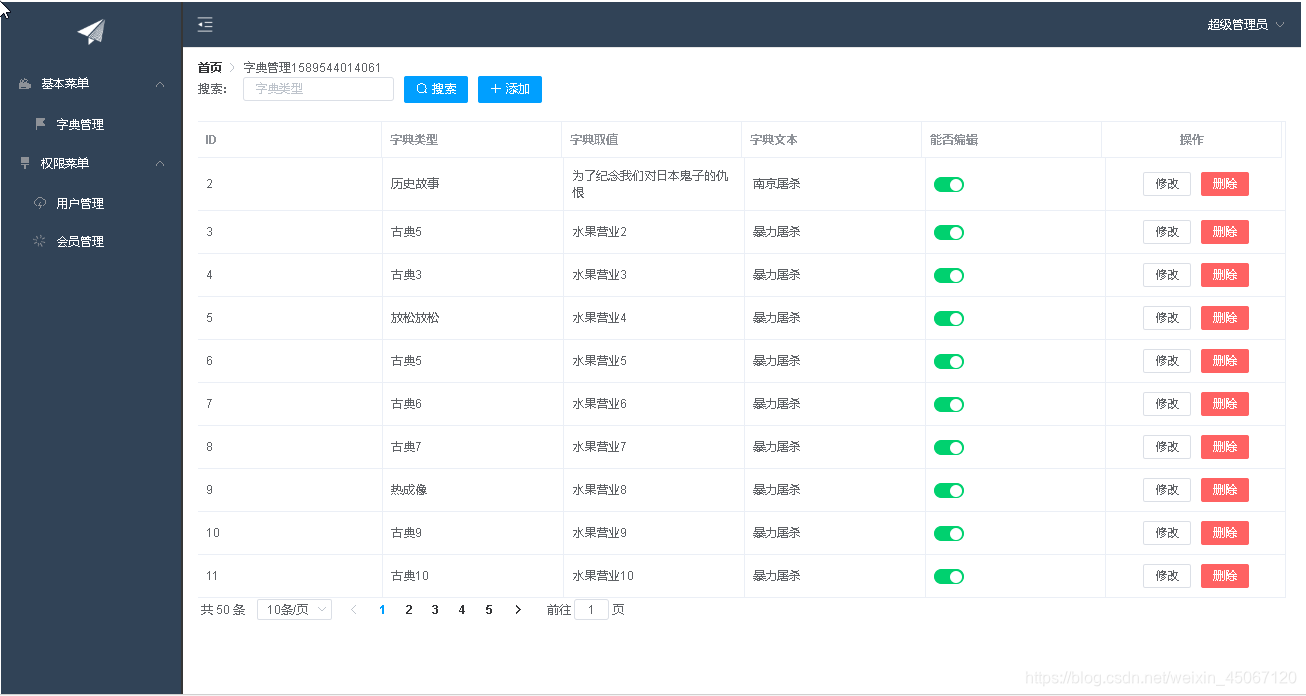This screenshot has height=696, width=1306.
Task: Toggle 能否编辑 switch for ID 11
Action: [949, 576]
